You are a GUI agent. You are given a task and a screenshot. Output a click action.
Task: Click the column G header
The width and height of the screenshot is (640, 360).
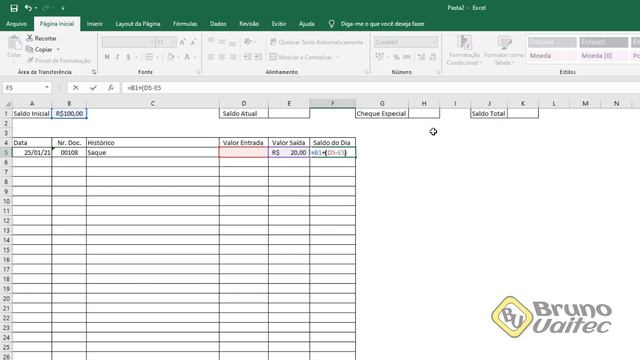pos(382,104)
